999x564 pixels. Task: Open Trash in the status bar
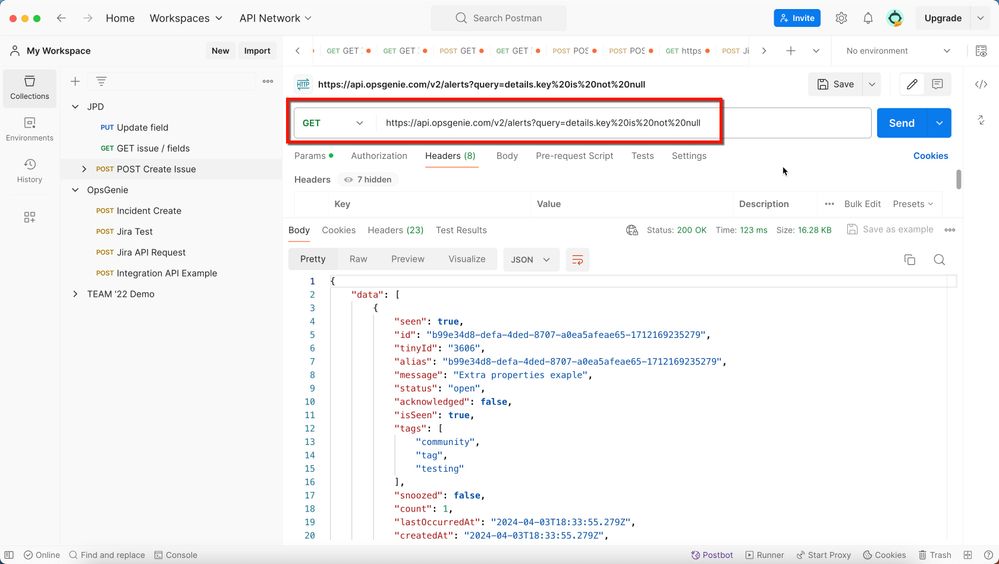935,555
